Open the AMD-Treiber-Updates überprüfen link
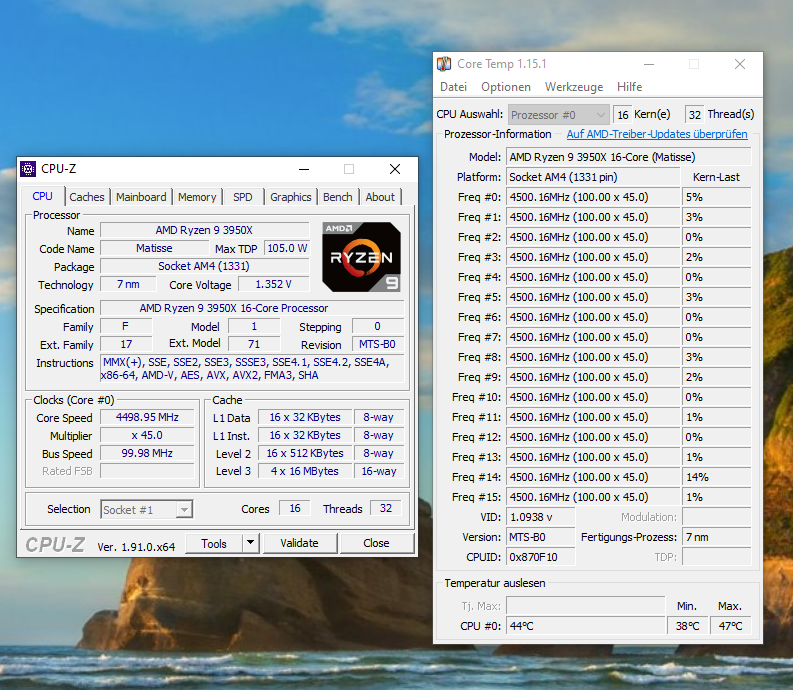 (x=657, y=134)
